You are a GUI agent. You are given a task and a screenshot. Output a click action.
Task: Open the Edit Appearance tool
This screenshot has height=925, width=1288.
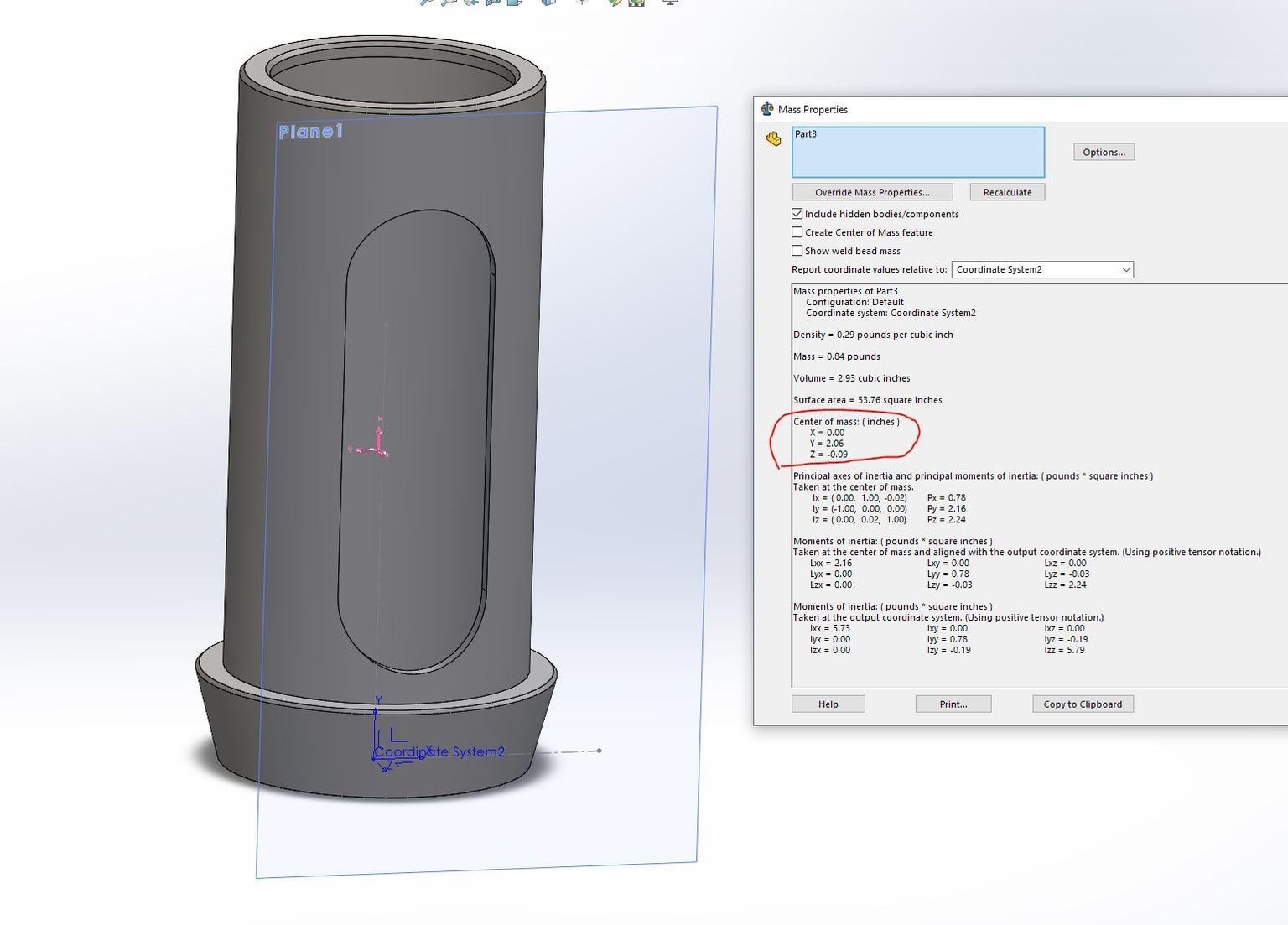pos(615,2)
